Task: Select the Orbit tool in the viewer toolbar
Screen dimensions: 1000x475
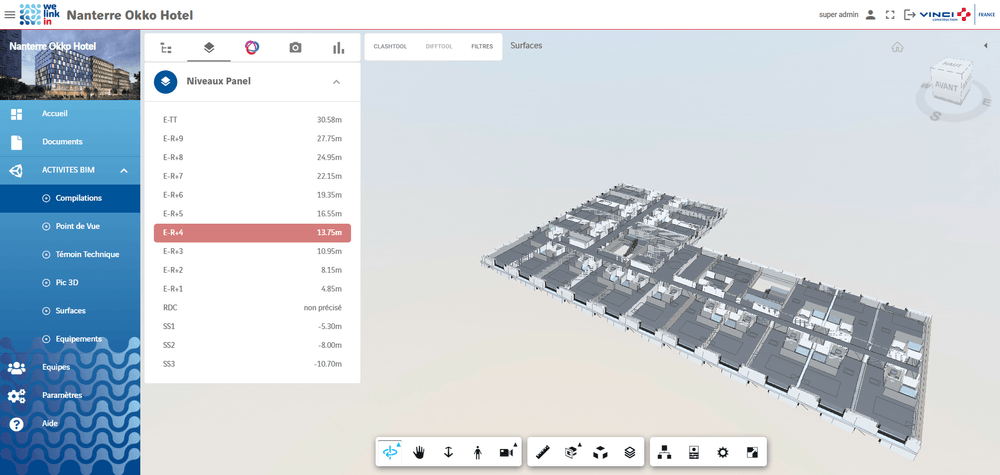Action: point(390,452)
